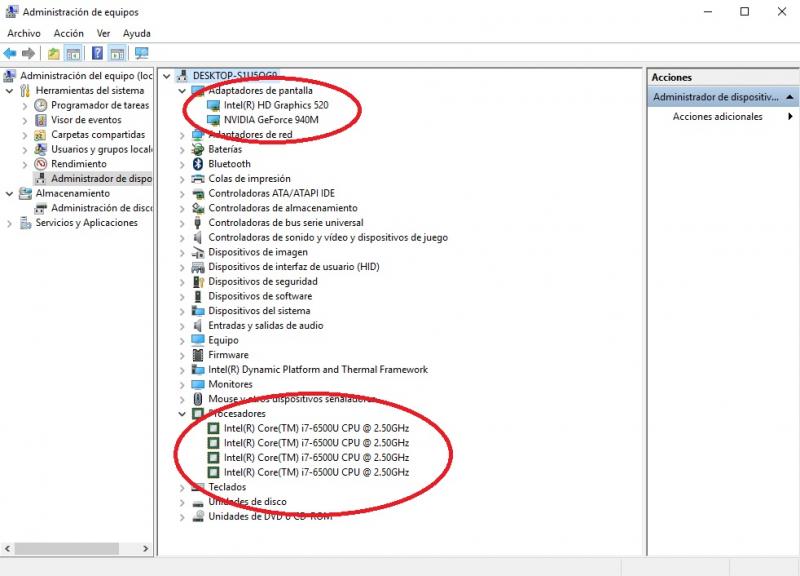Collapse Herramientas del sistema in left tree
The image size is (800, 576).
pyautogui.click(x=9, y=91)
